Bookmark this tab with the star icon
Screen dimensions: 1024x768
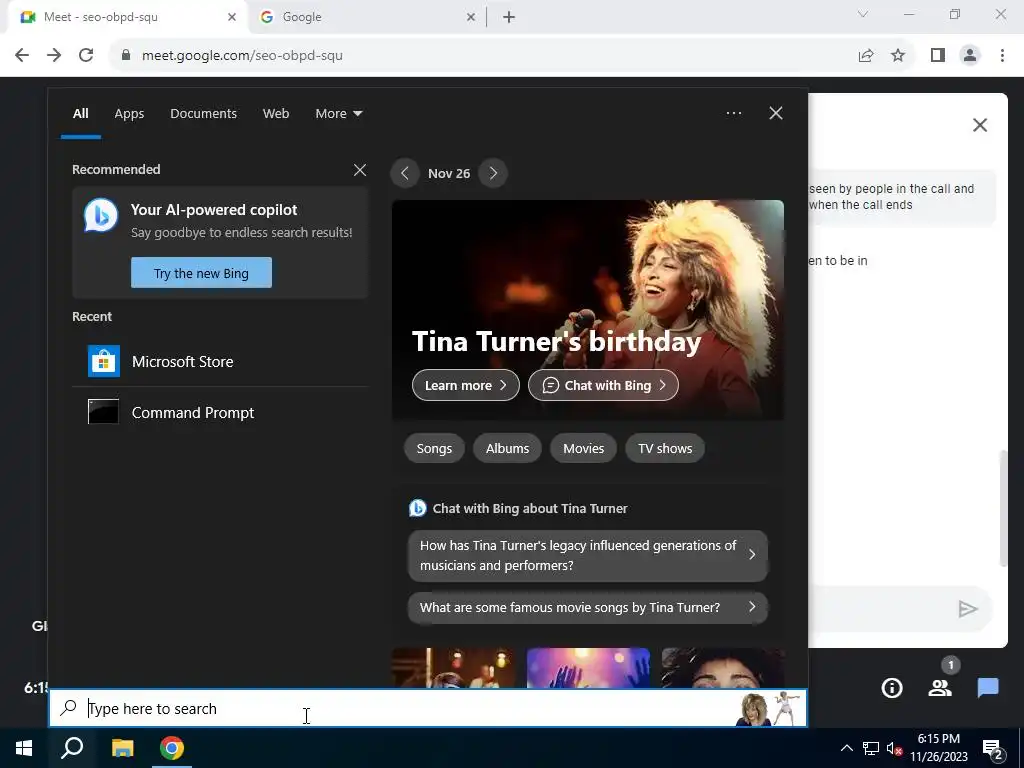click(898, 56)
